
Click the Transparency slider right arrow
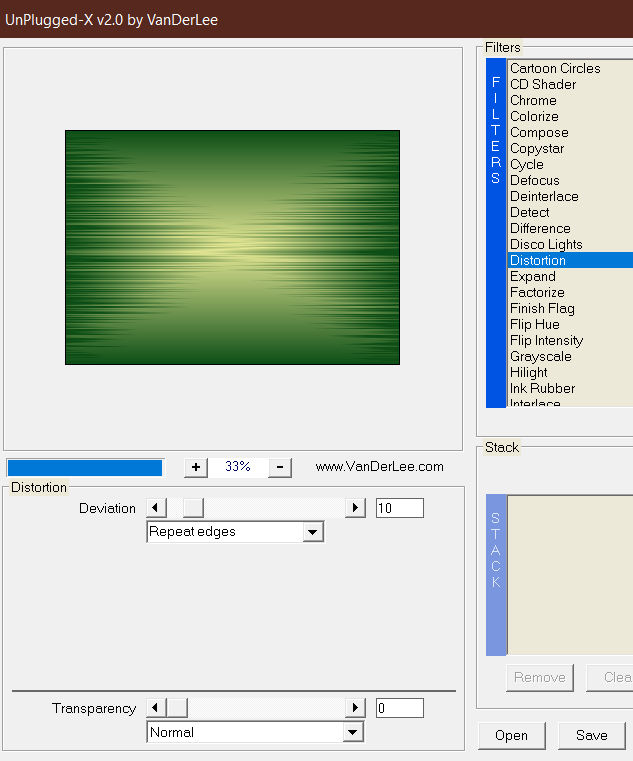355,708
